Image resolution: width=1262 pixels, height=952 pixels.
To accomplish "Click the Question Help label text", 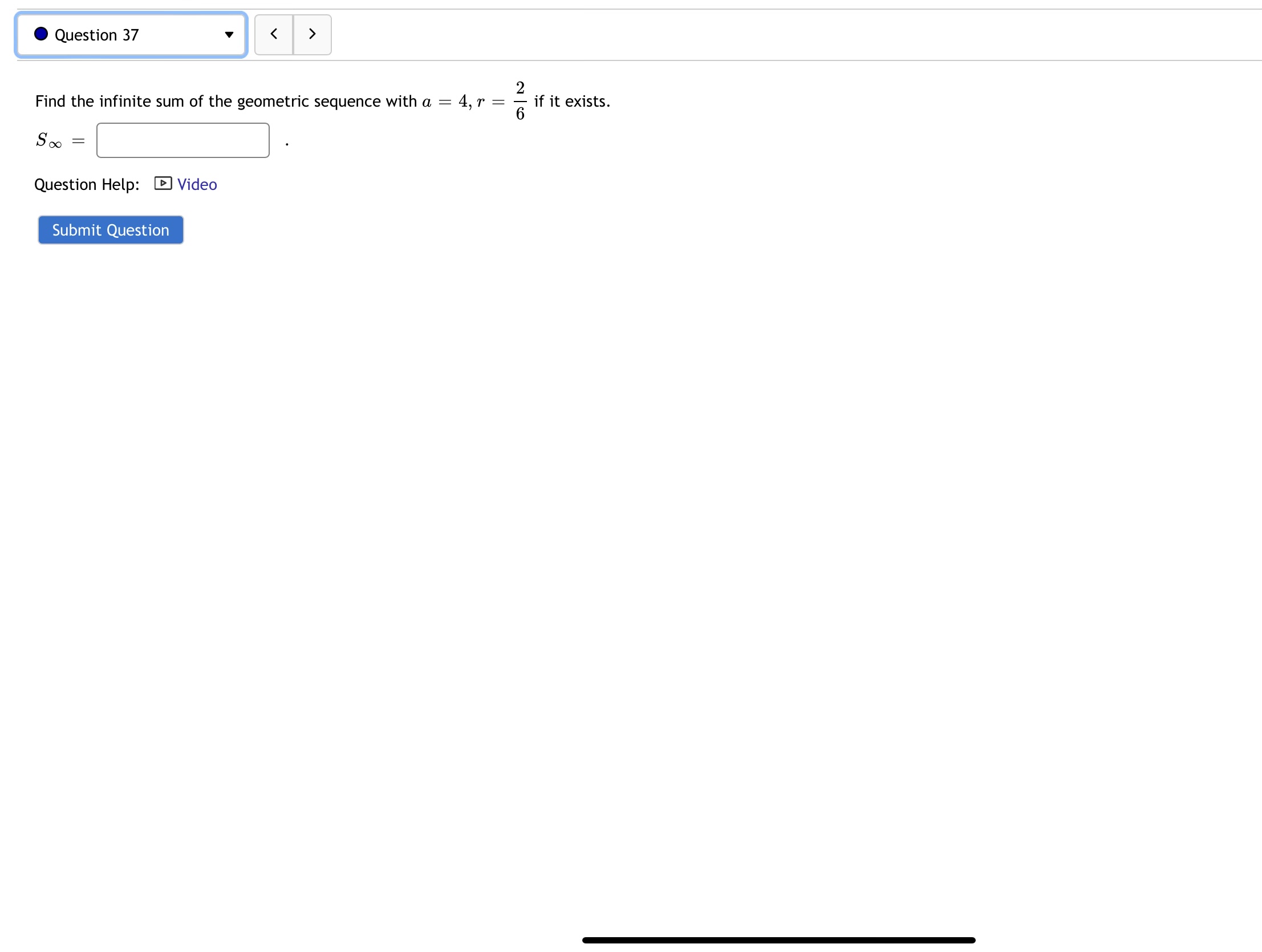I will [87, 184].
